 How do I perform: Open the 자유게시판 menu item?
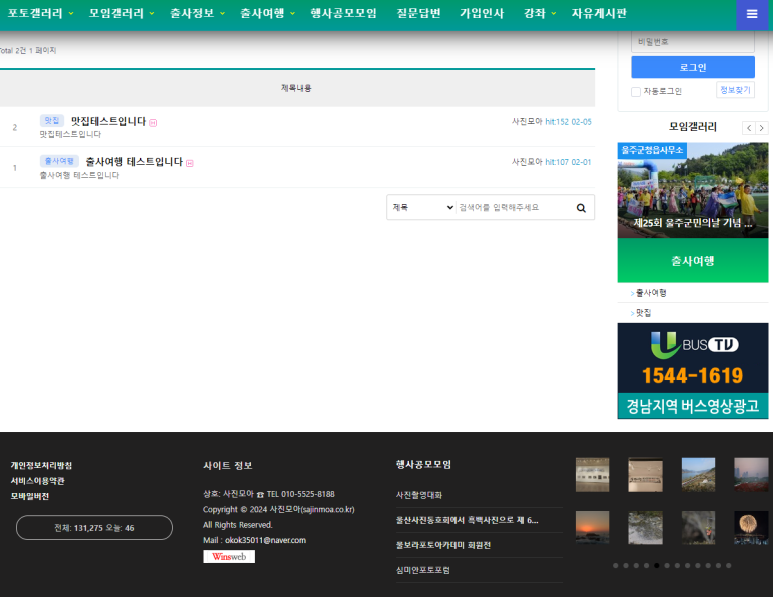click(x=599, y=14)
